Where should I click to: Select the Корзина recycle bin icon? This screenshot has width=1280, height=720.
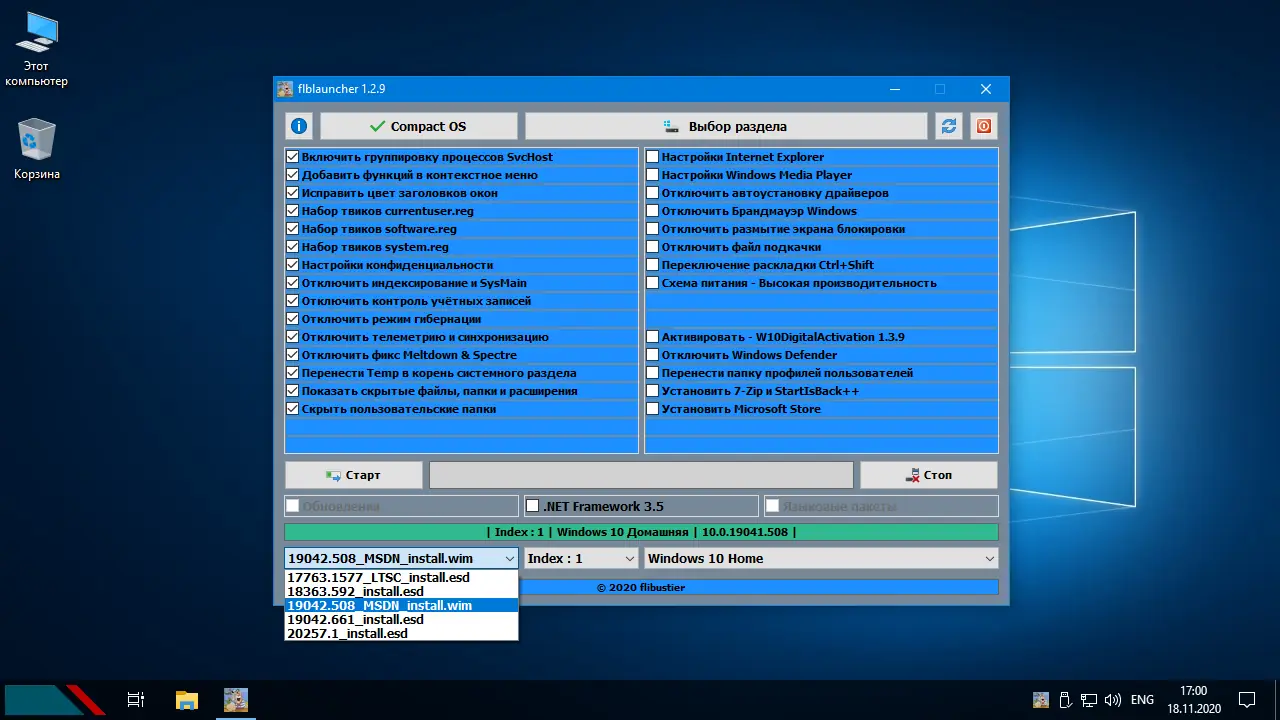point(37,150)
